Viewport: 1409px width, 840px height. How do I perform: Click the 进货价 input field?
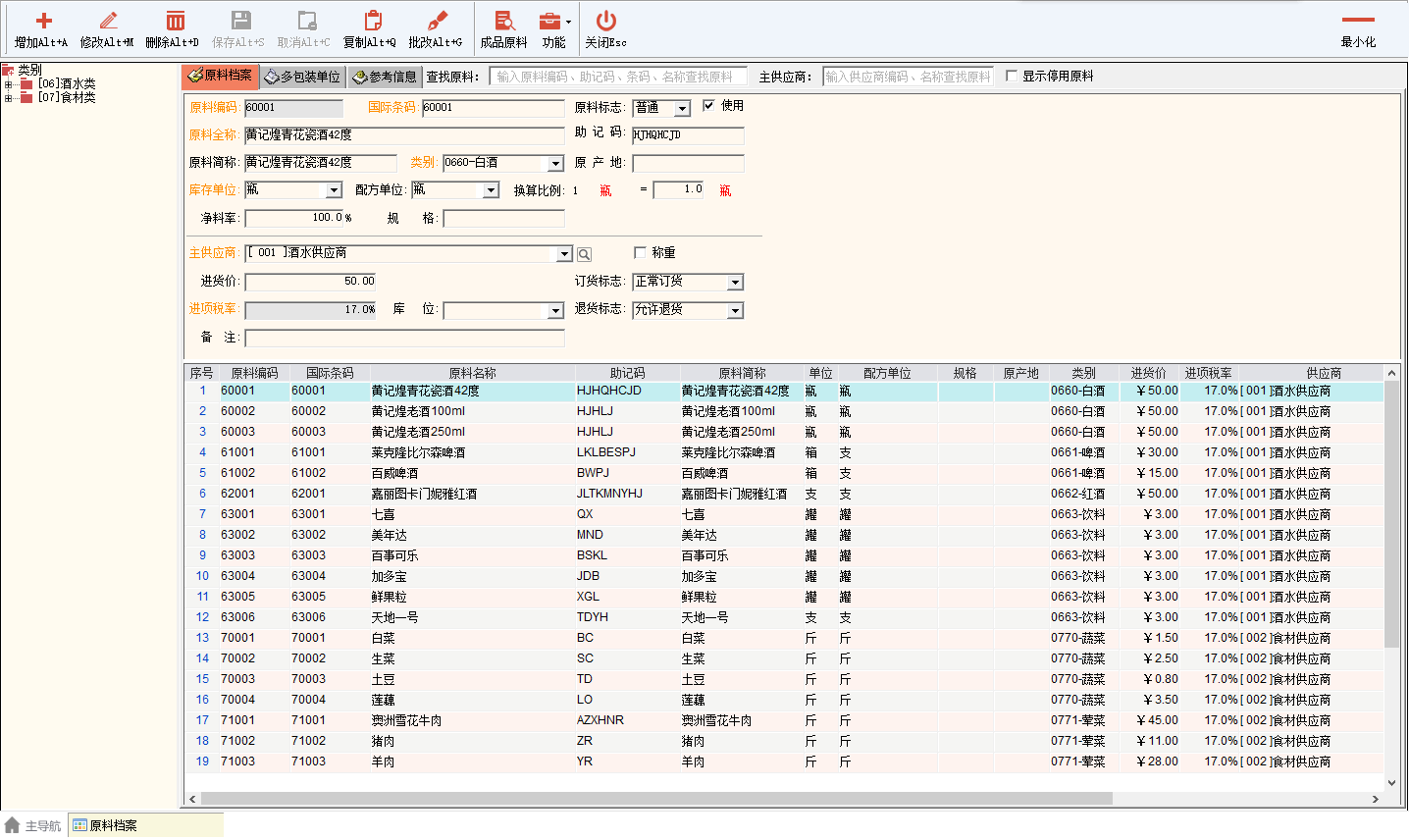[x=311, y=282]
